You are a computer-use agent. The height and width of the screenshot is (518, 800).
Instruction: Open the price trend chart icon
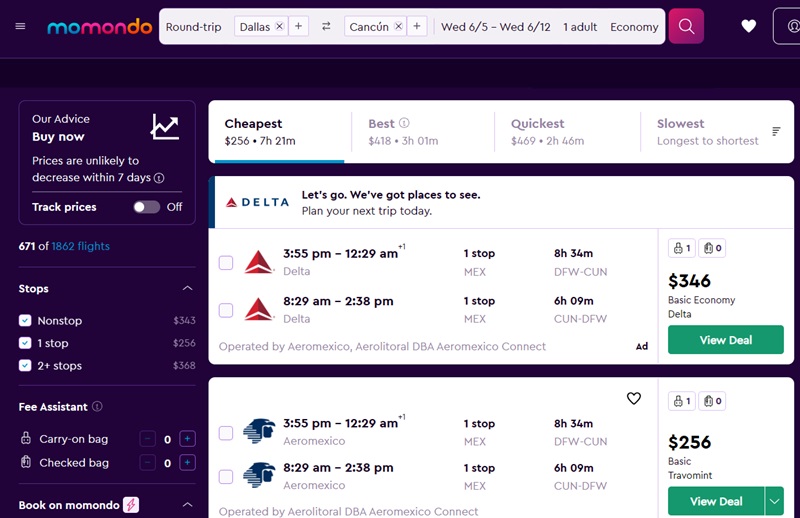click(x=165, y=127)
